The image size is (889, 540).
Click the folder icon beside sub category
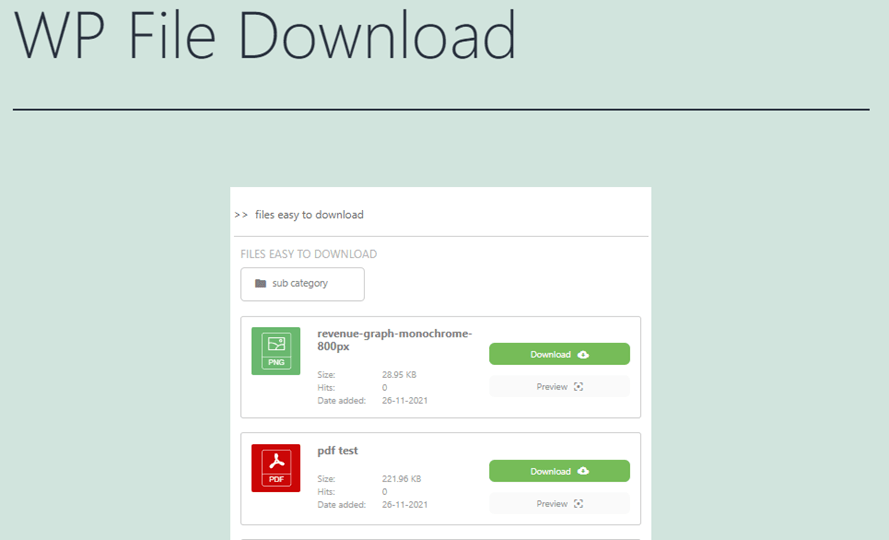point(261,284)
